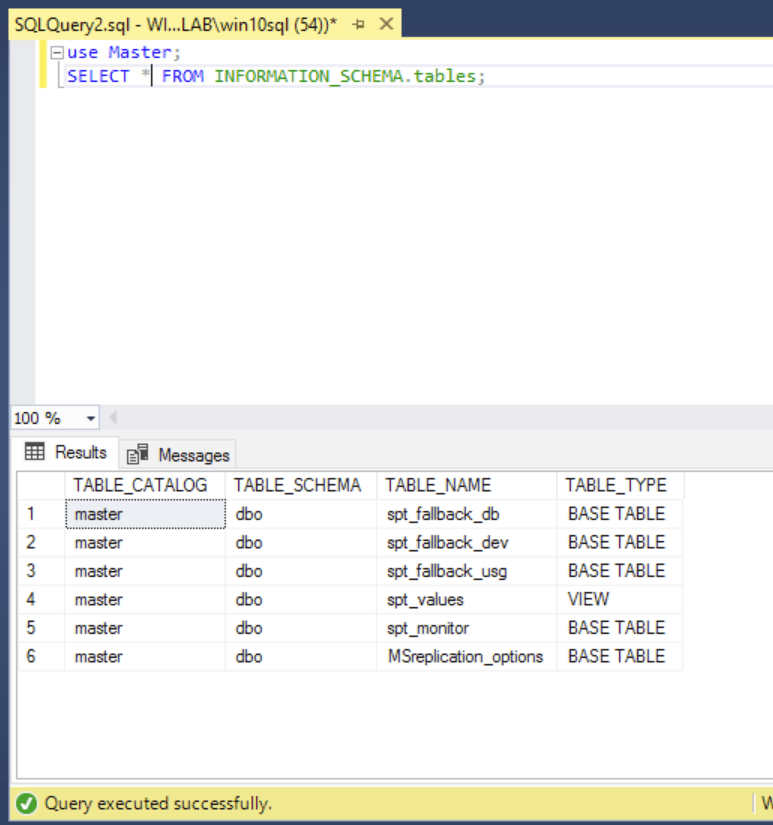Click the Results grid icon
The image size is (773, 825).
[x=35, y=452]
